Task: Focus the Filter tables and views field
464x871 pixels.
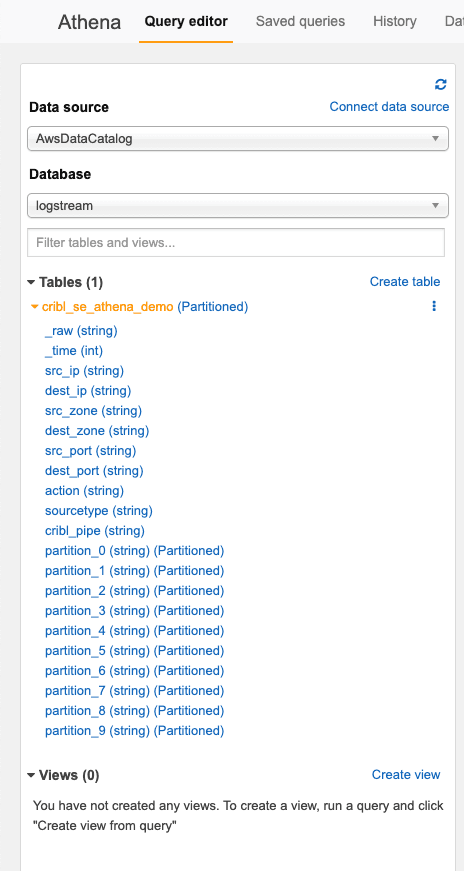Action: 236,243
